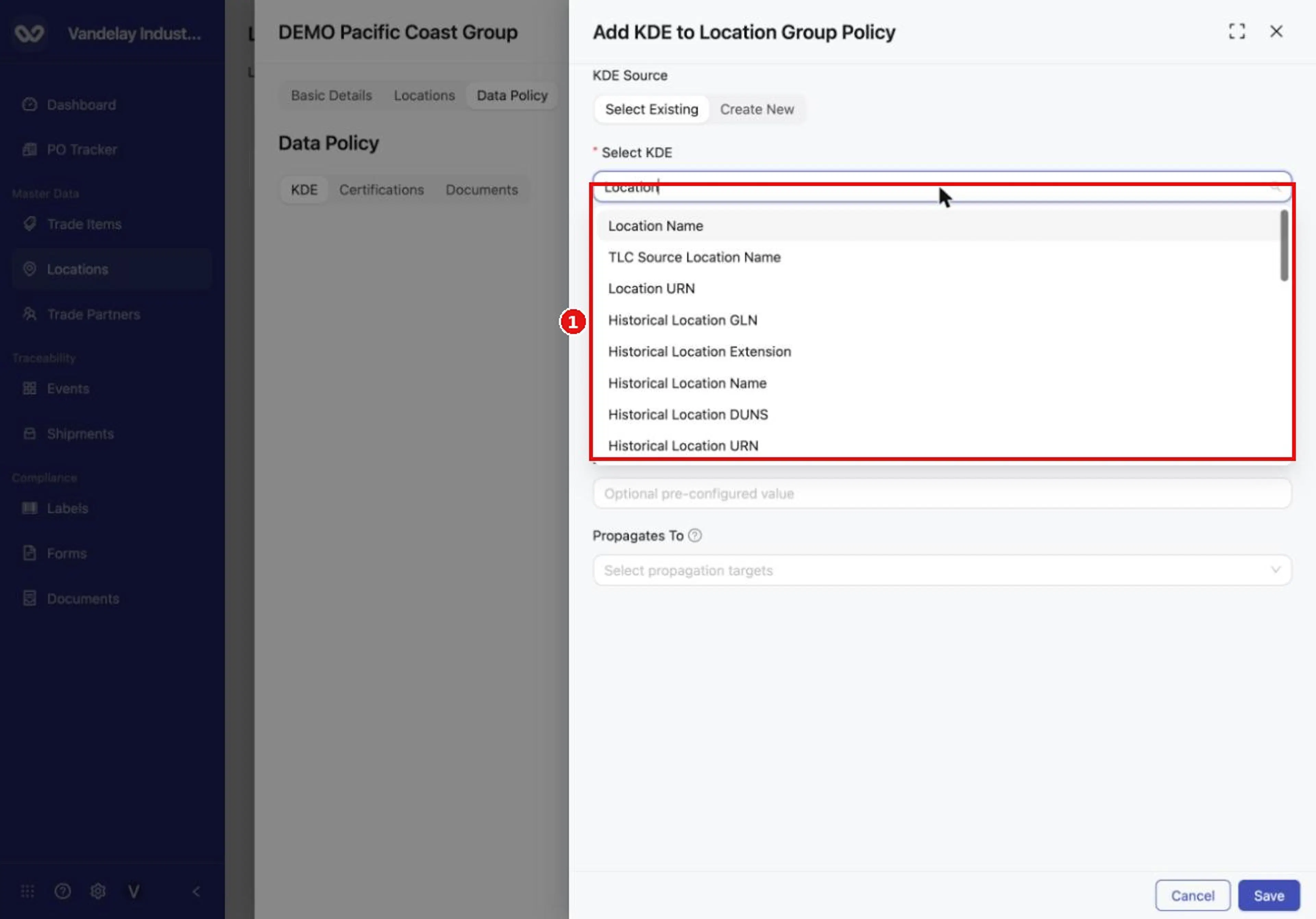Image resolution: width=1316 pixels, height=919 pixels.
Task: Open Shipments in sidebar
Action: [80, 434]
